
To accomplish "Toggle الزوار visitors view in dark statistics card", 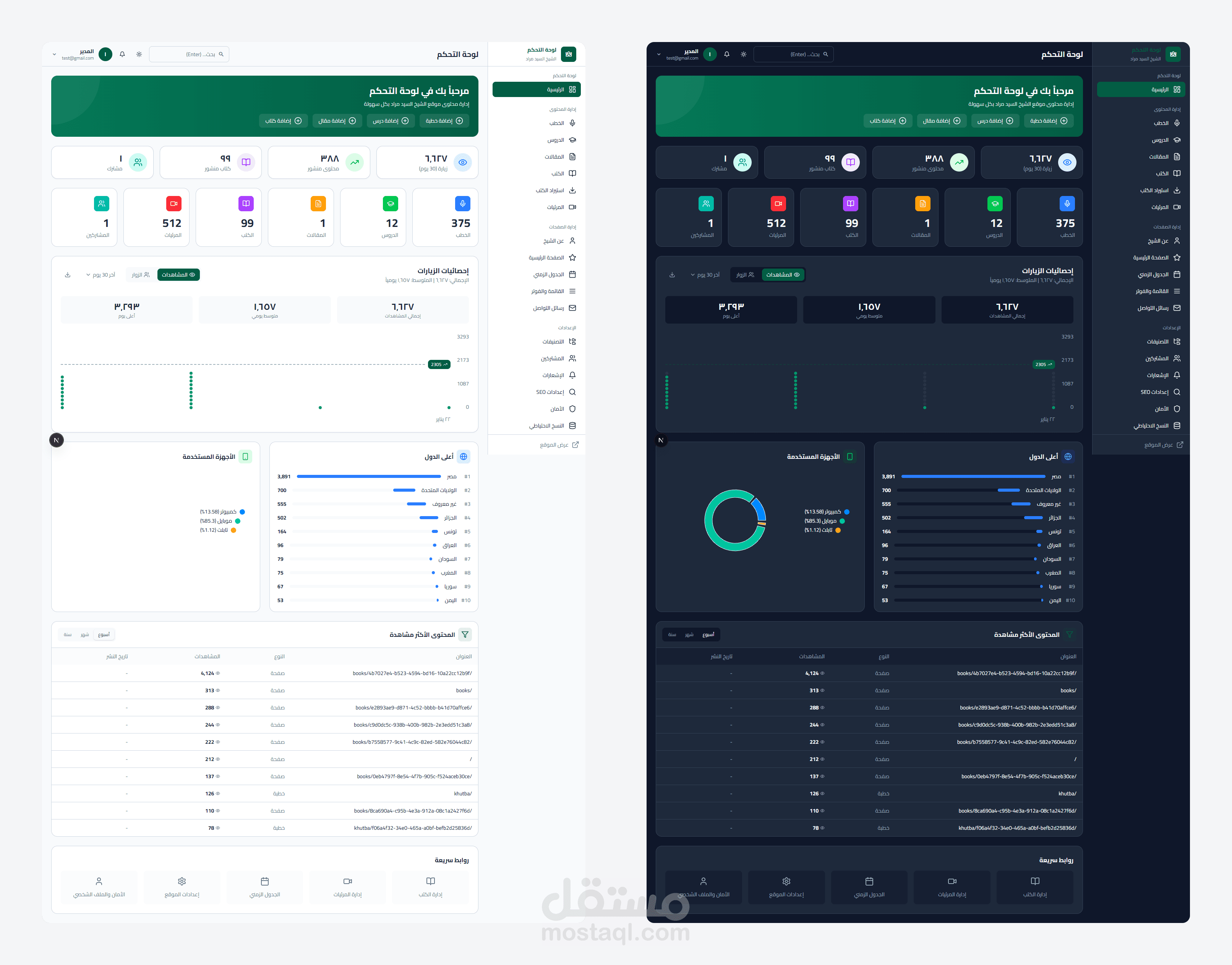I will [x=745, y=275].
